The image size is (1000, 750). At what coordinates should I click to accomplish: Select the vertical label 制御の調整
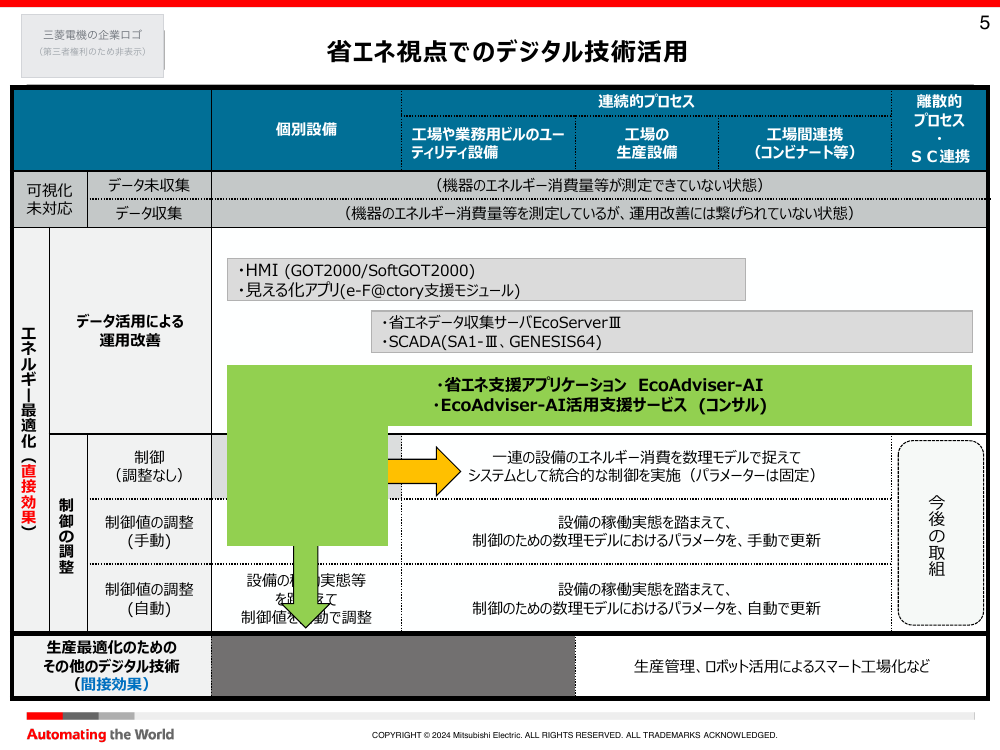[x=66, y=536]
